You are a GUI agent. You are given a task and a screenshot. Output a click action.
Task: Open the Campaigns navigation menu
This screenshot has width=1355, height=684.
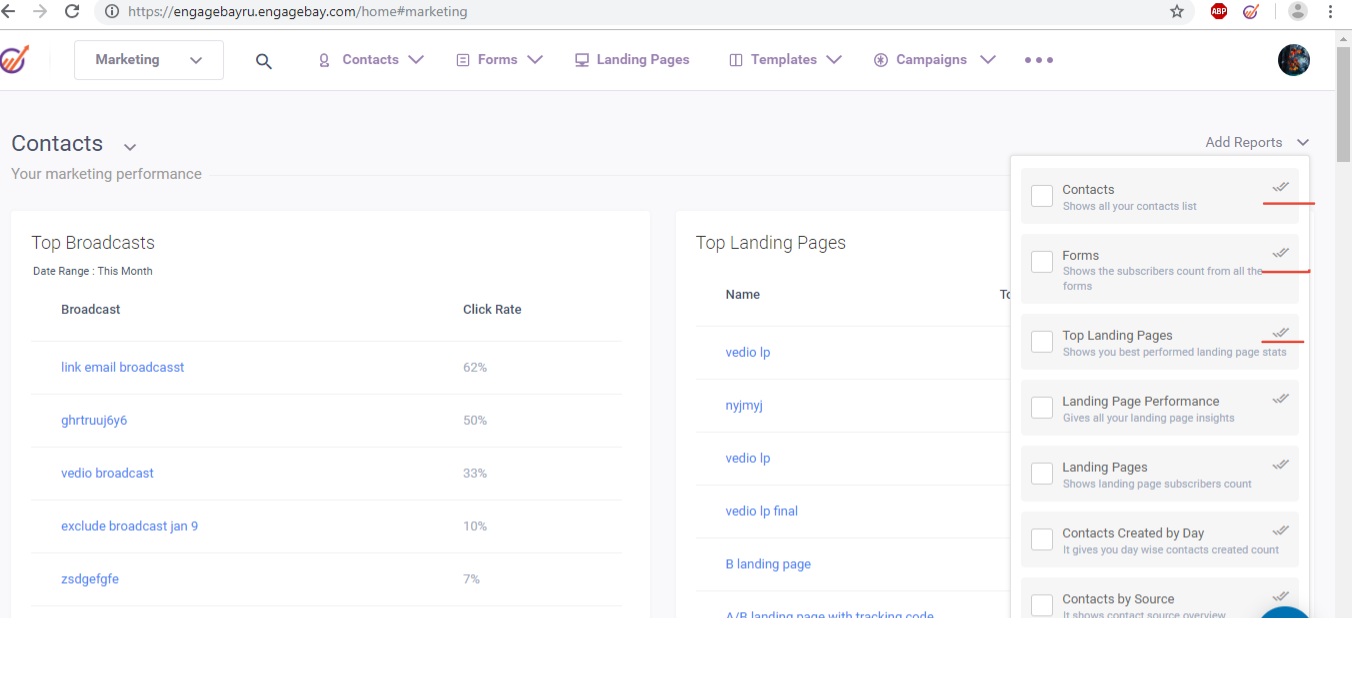(x=934, y=60)
